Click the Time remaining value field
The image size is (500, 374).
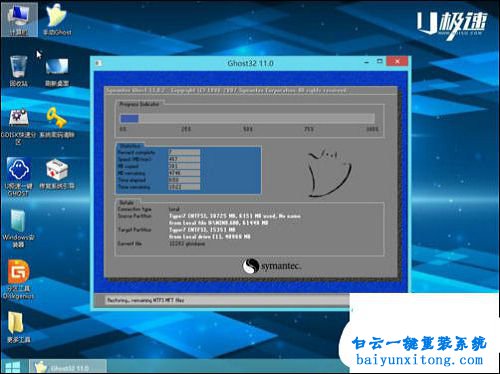click(x=184, y=187)
